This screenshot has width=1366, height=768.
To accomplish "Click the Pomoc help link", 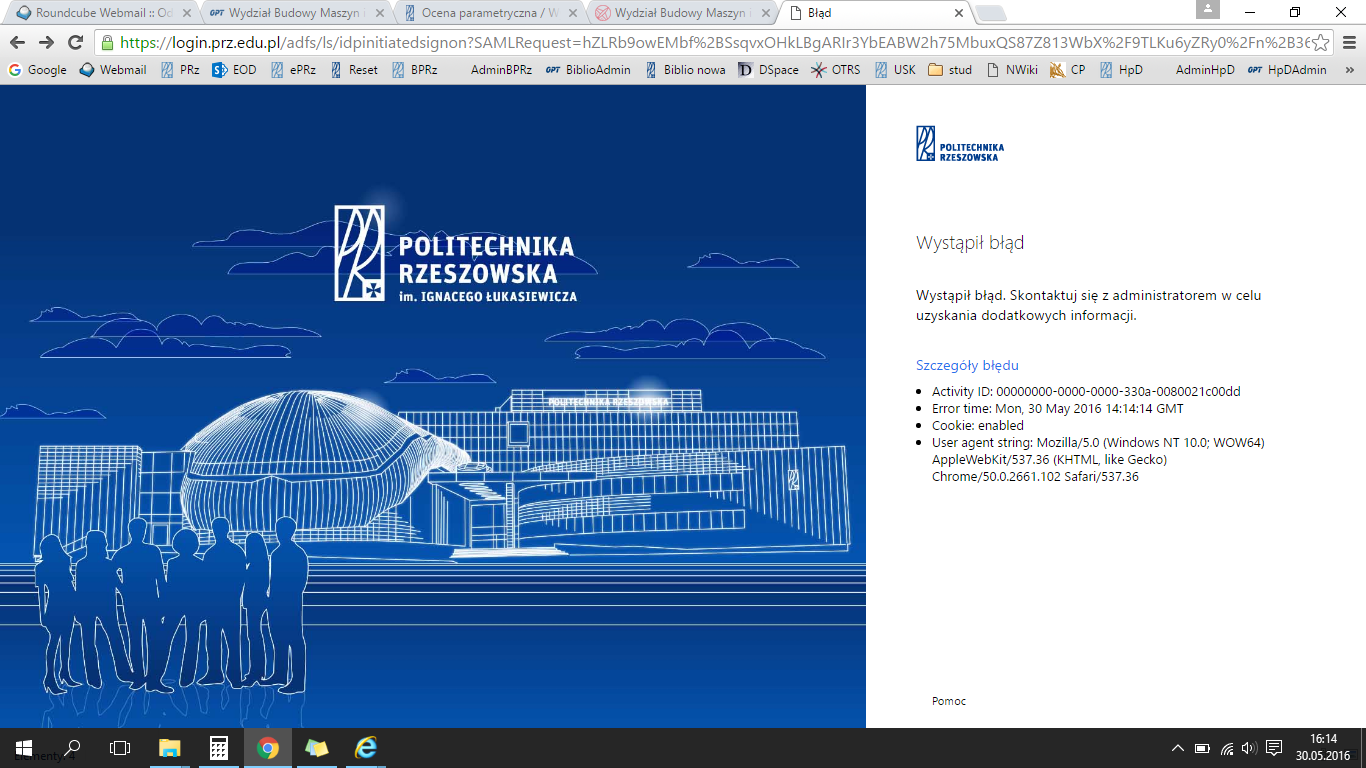I will click(x=948, y=701).
